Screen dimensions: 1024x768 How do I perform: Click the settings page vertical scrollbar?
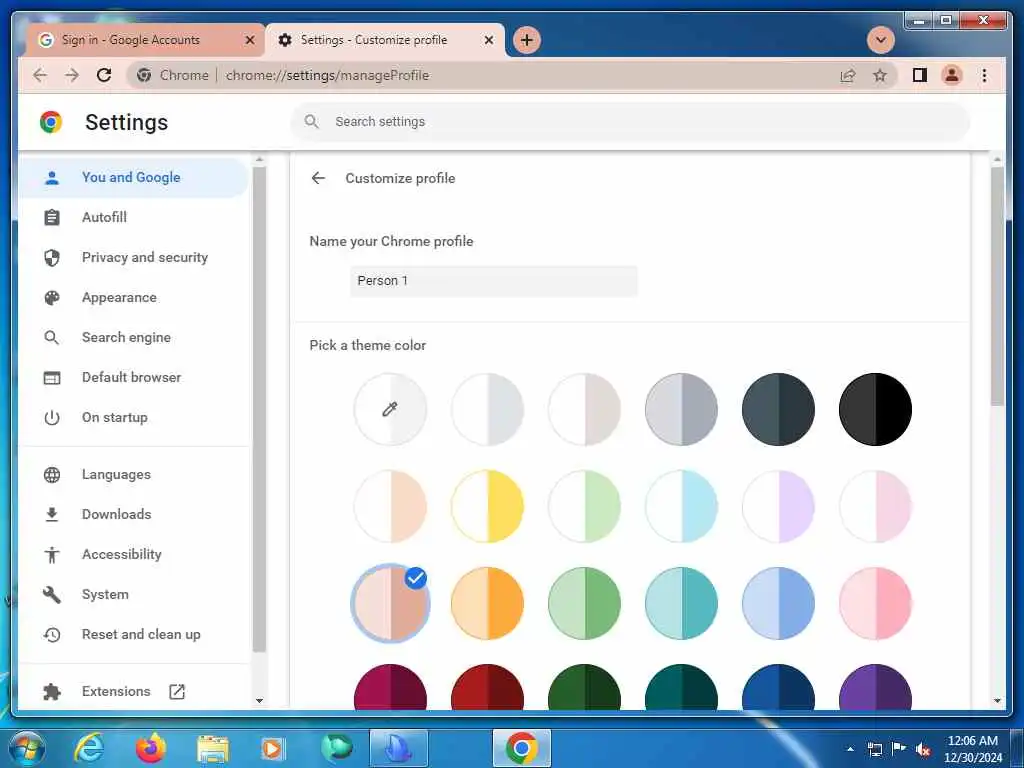(997, 287)
